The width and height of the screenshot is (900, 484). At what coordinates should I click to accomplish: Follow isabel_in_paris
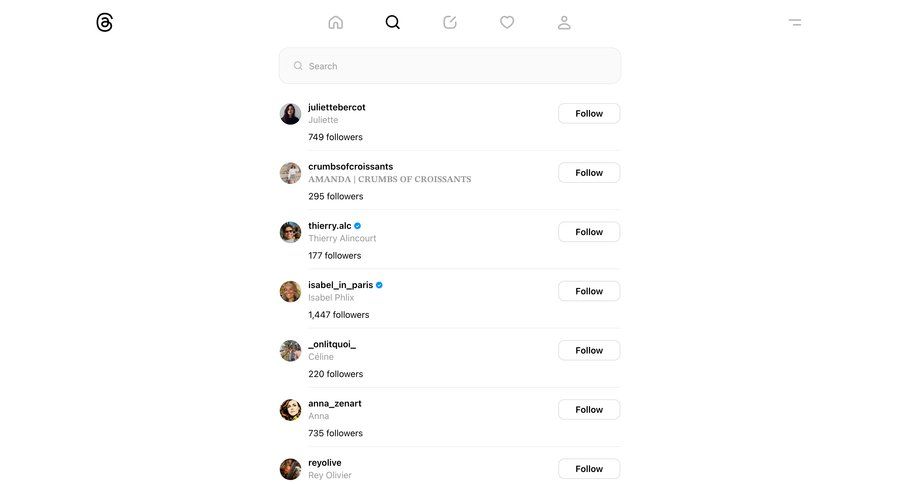coord(589,291)
